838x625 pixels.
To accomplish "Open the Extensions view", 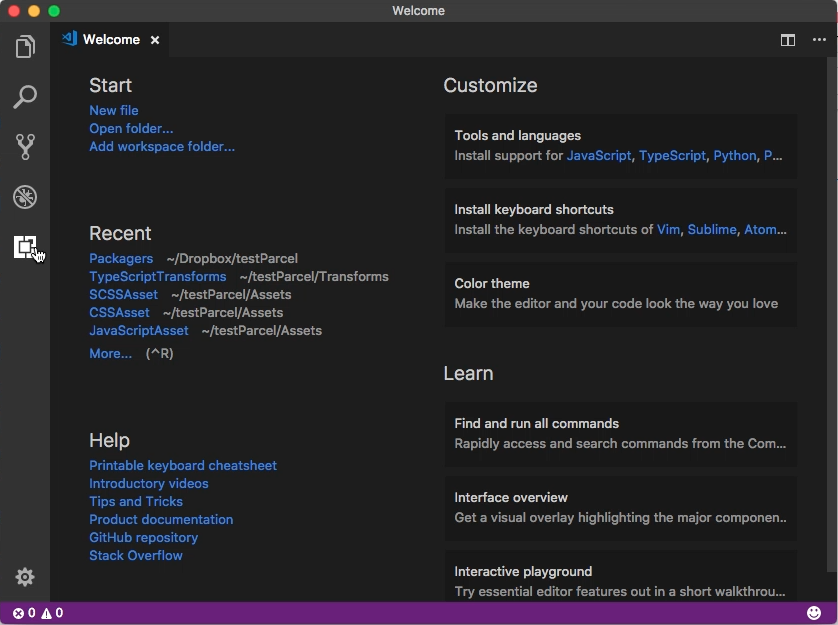I will (x=25, y=247).
